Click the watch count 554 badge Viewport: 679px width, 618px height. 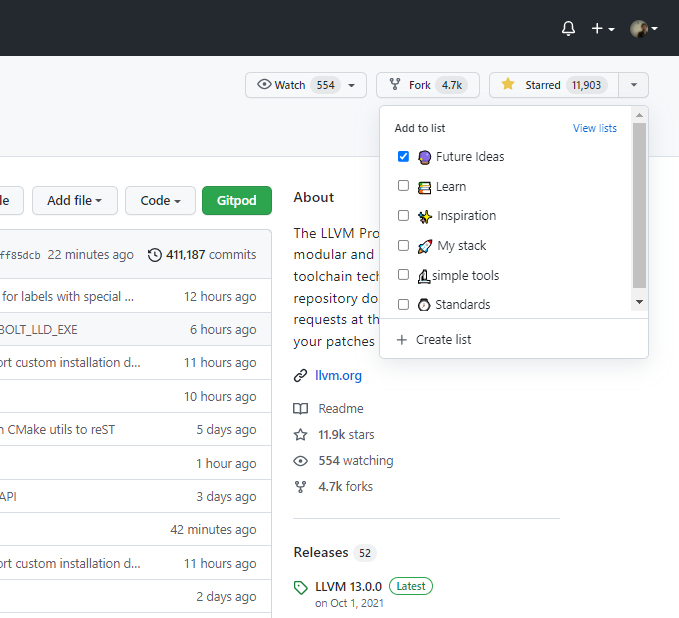tap(325, 85)
